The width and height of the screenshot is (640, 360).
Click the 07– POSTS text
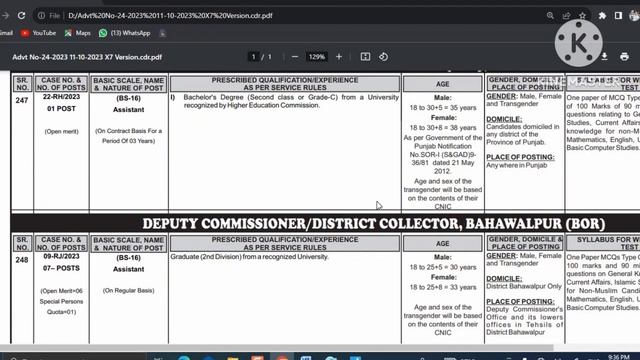61,269
